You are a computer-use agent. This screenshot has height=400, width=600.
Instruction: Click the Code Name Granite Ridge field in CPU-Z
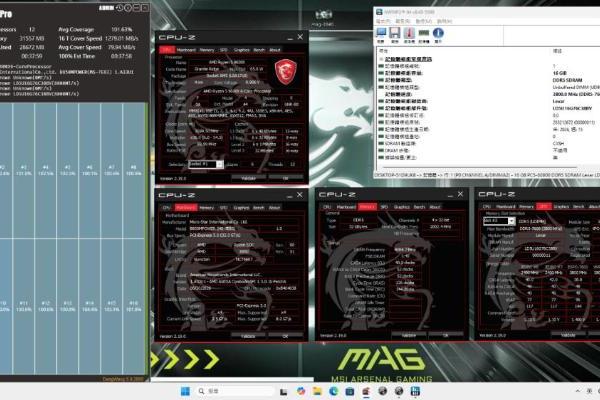(x=207, y=69)
